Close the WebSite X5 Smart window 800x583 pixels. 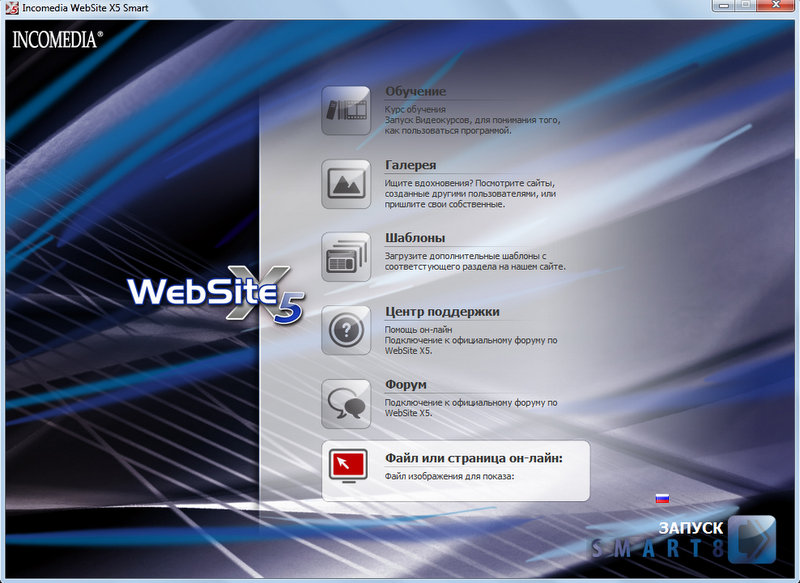click(x=776, y=6)
